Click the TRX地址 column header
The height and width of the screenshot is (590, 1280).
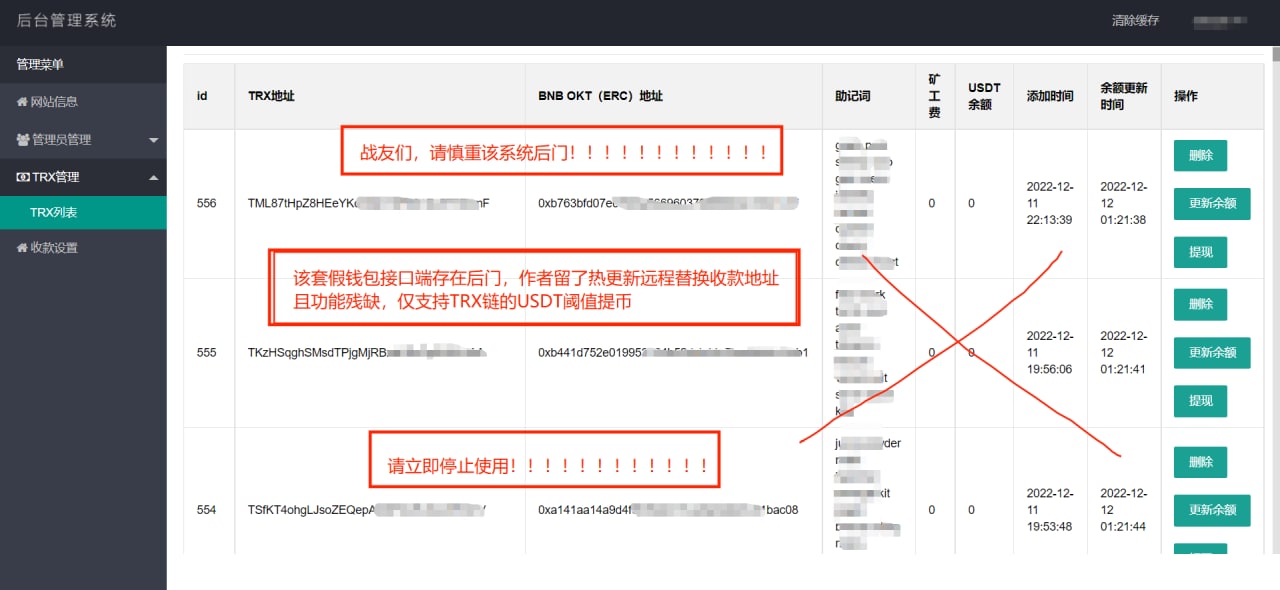coord(271,96)
